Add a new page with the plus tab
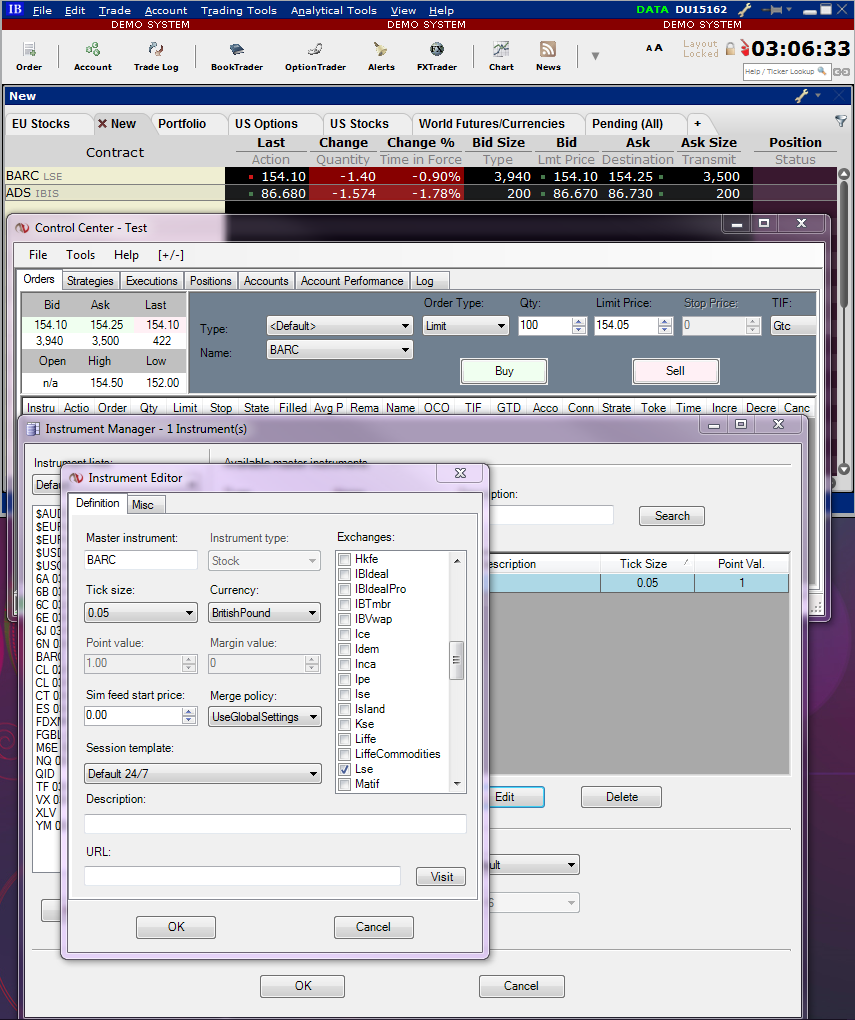Screen dimensions: 855x1020 point(698,124)
